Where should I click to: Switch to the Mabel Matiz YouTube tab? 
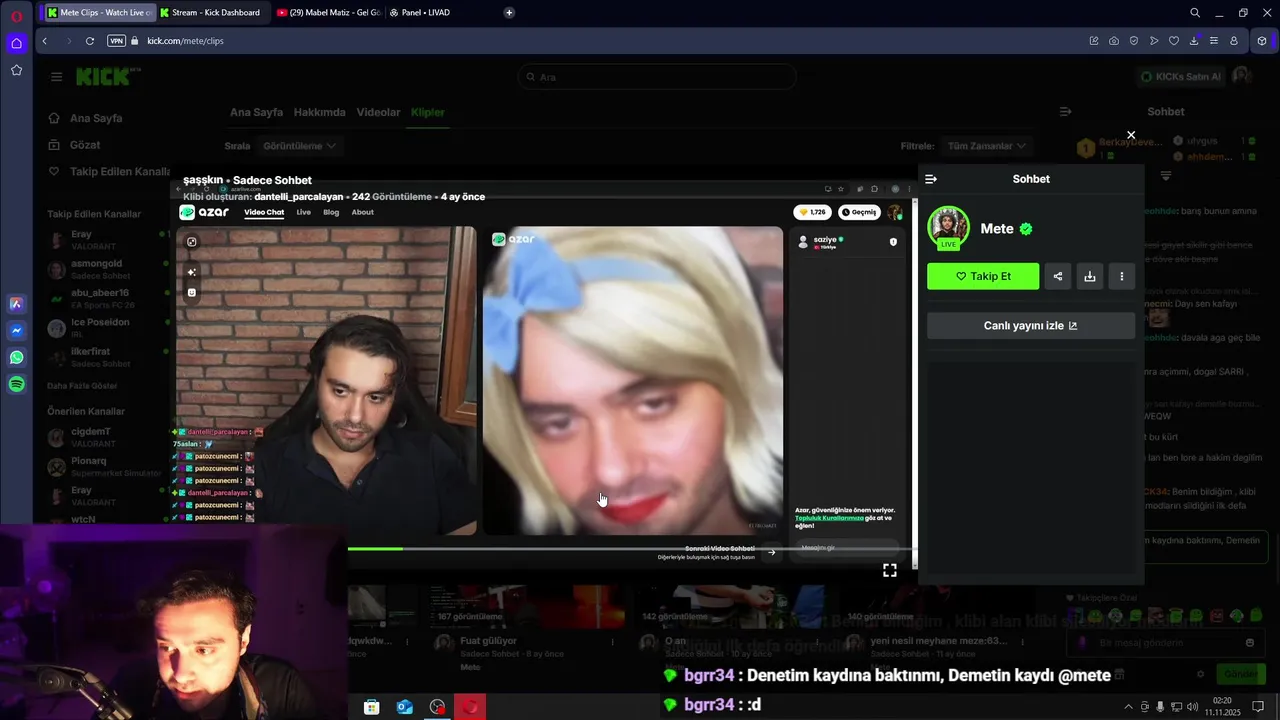point(328,12)
